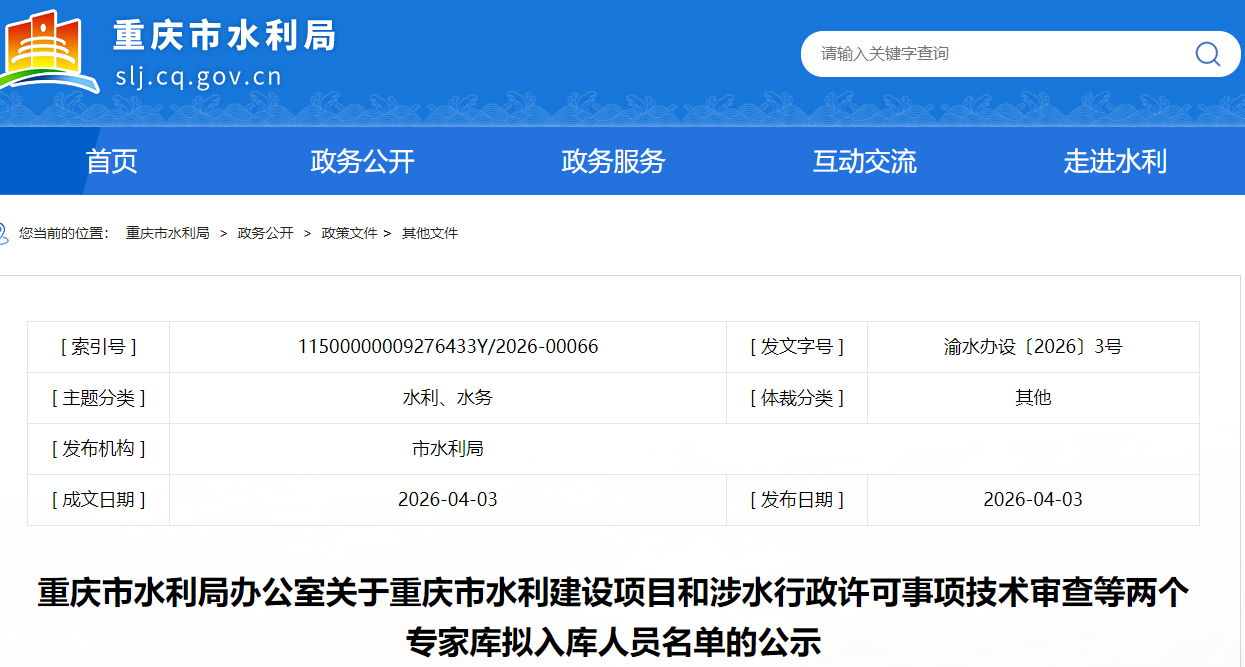Click the large 重庆市水利局 header title
The image size is (1245, 667).
click(x=224, y=36)
